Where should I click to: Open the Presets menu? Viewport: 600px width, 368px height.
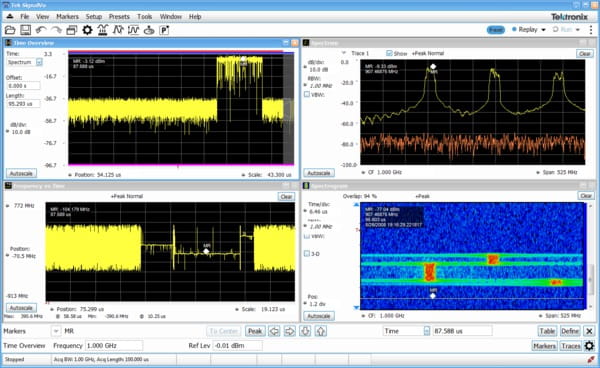[119, 16]
